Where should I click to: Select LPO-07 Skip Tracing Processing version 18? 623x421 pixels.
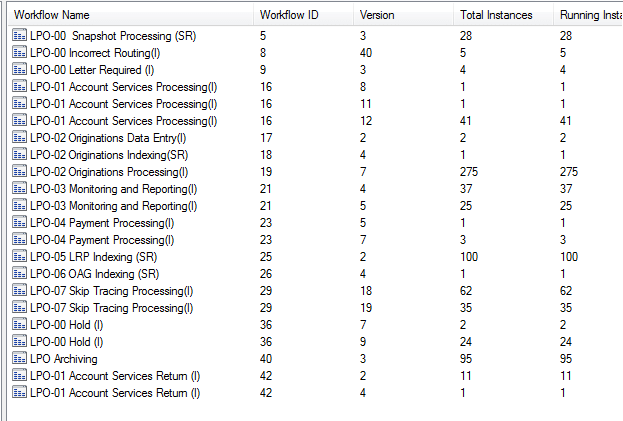click(x=315, y=291)
